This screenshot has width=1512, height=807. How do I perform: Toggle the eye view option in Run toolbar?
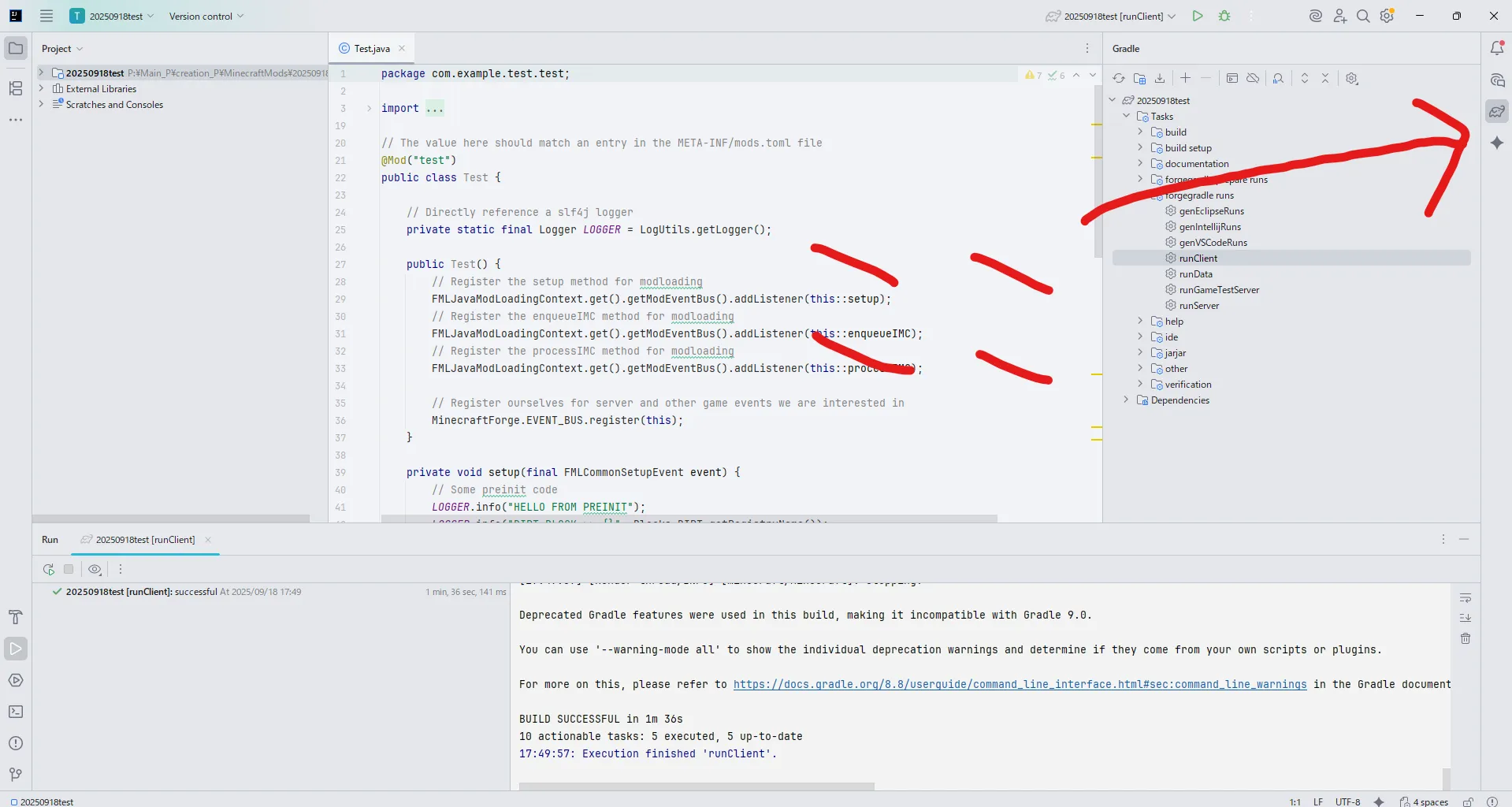coord(95,569)
